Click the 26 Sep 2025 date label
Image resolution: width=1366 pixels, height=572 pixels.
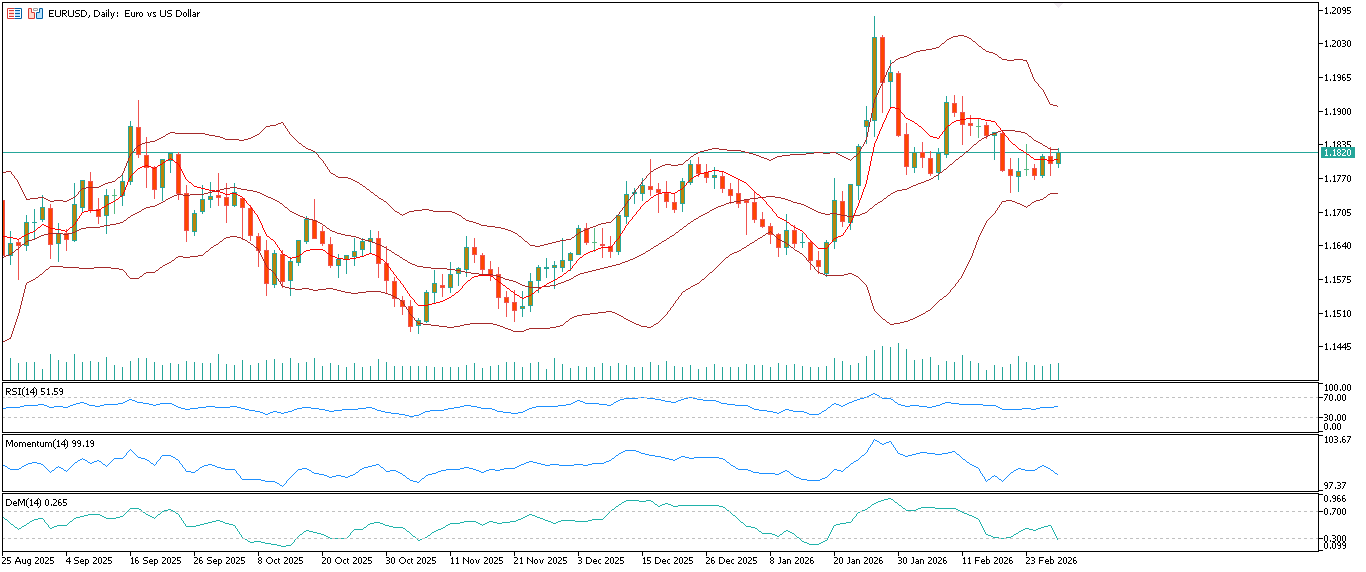point(219,561)
